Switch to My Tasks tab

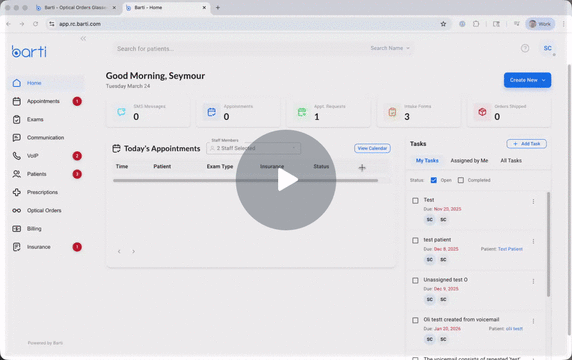427,160
